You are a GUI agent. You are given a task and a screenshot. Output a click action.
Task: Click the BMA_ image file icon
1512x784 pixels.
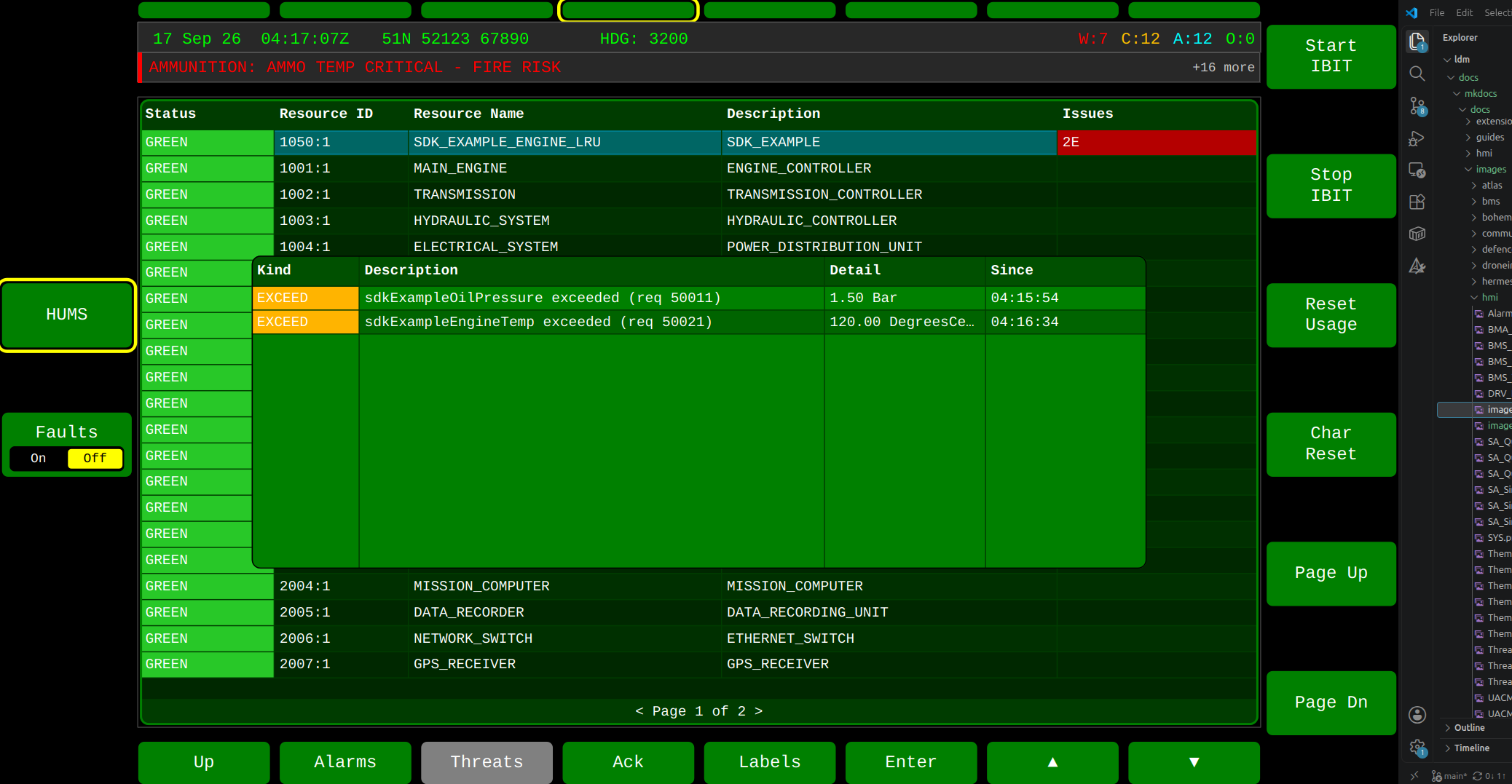point(1479,330)
